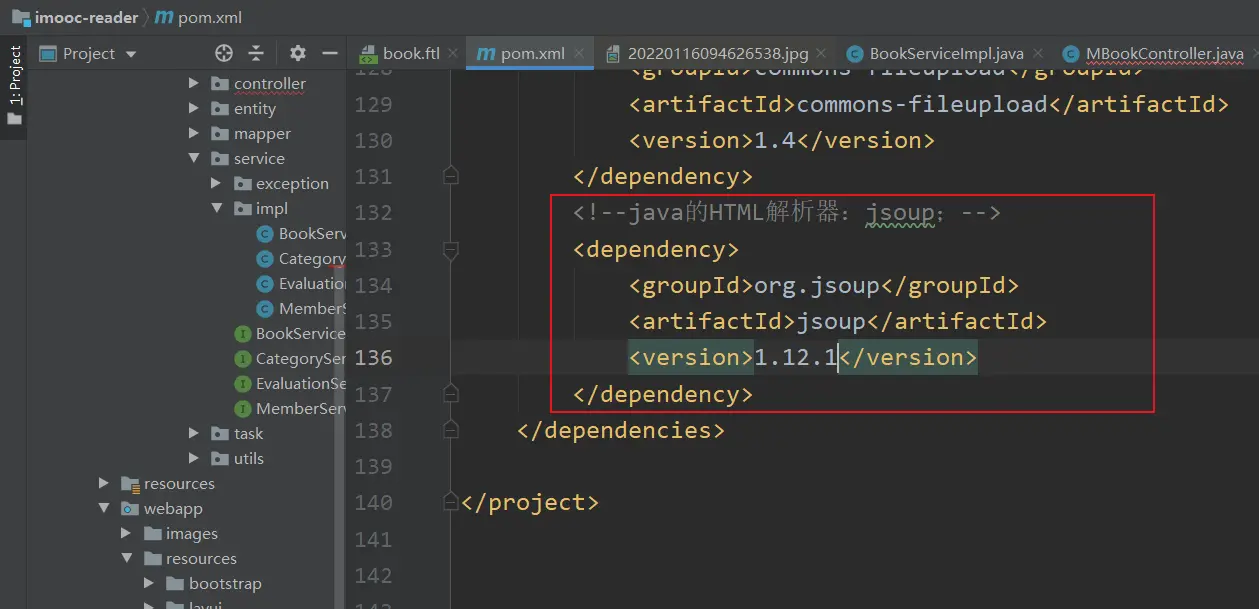This screenshot has width=1259, height=609.
Task: Click the MemberService interface icon in tree
Action: (x=242, y=409)
